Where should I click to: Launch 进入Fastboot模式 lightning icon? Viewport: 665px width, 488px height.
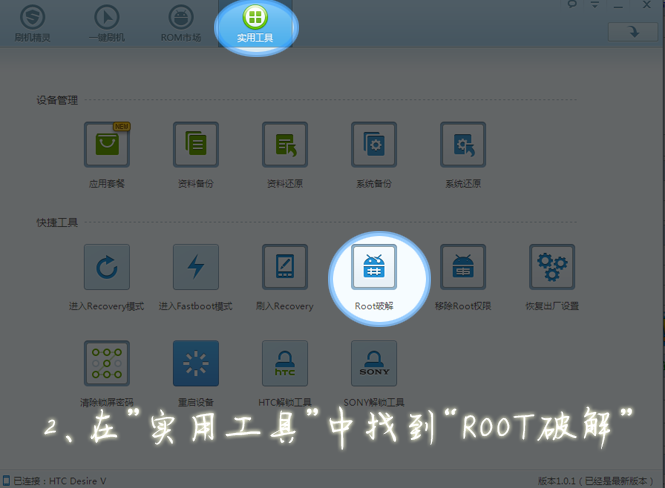coord(196,267)
